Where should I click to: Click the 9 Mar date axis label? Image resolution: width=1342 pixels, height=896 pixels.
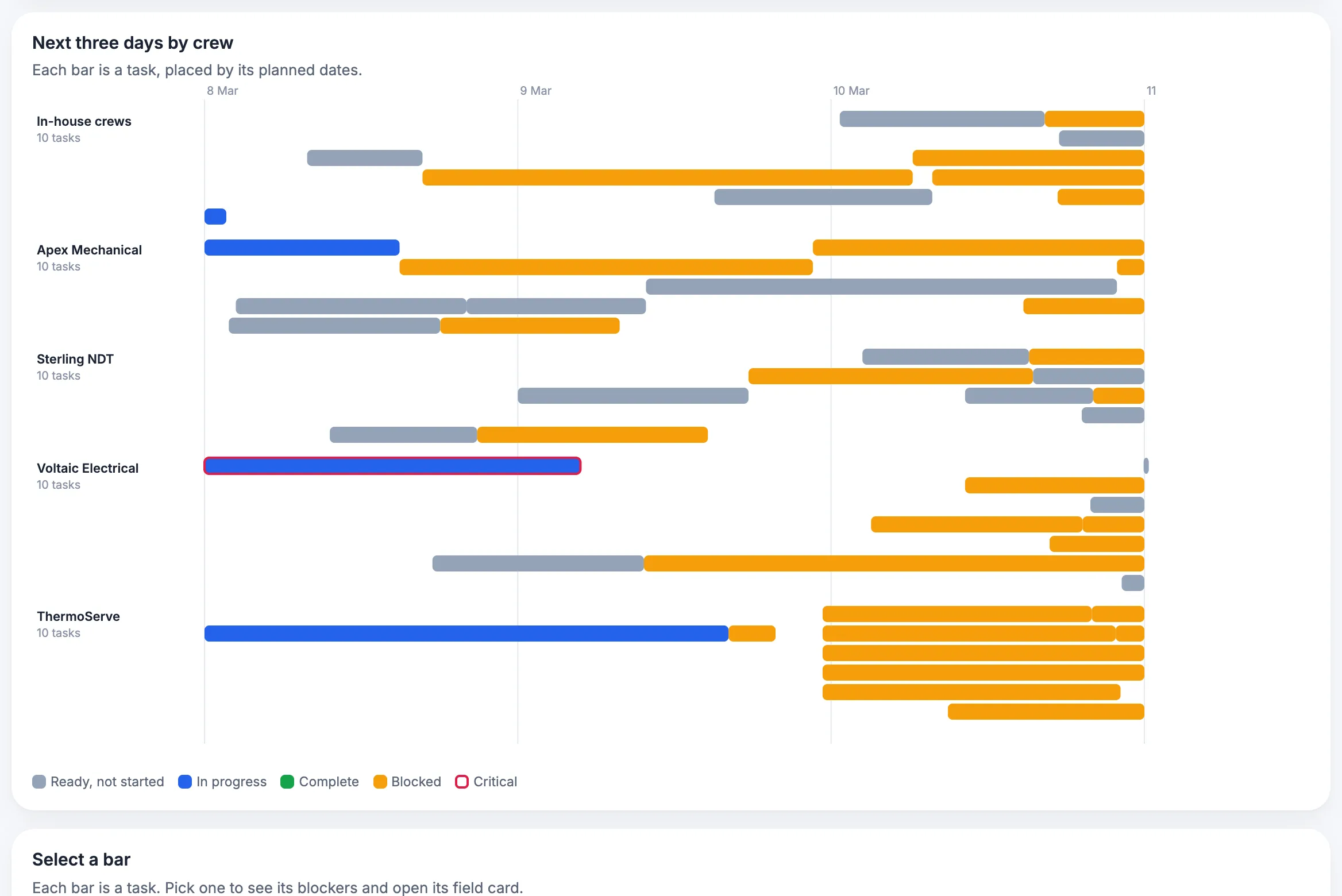click(535, 91)
